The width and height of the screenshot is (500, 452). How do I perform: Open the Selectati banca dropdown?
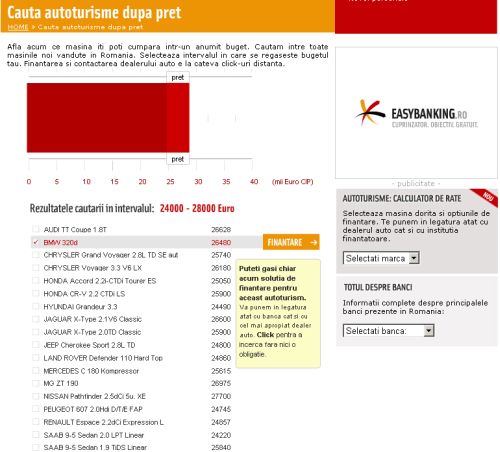coord(388,331)
